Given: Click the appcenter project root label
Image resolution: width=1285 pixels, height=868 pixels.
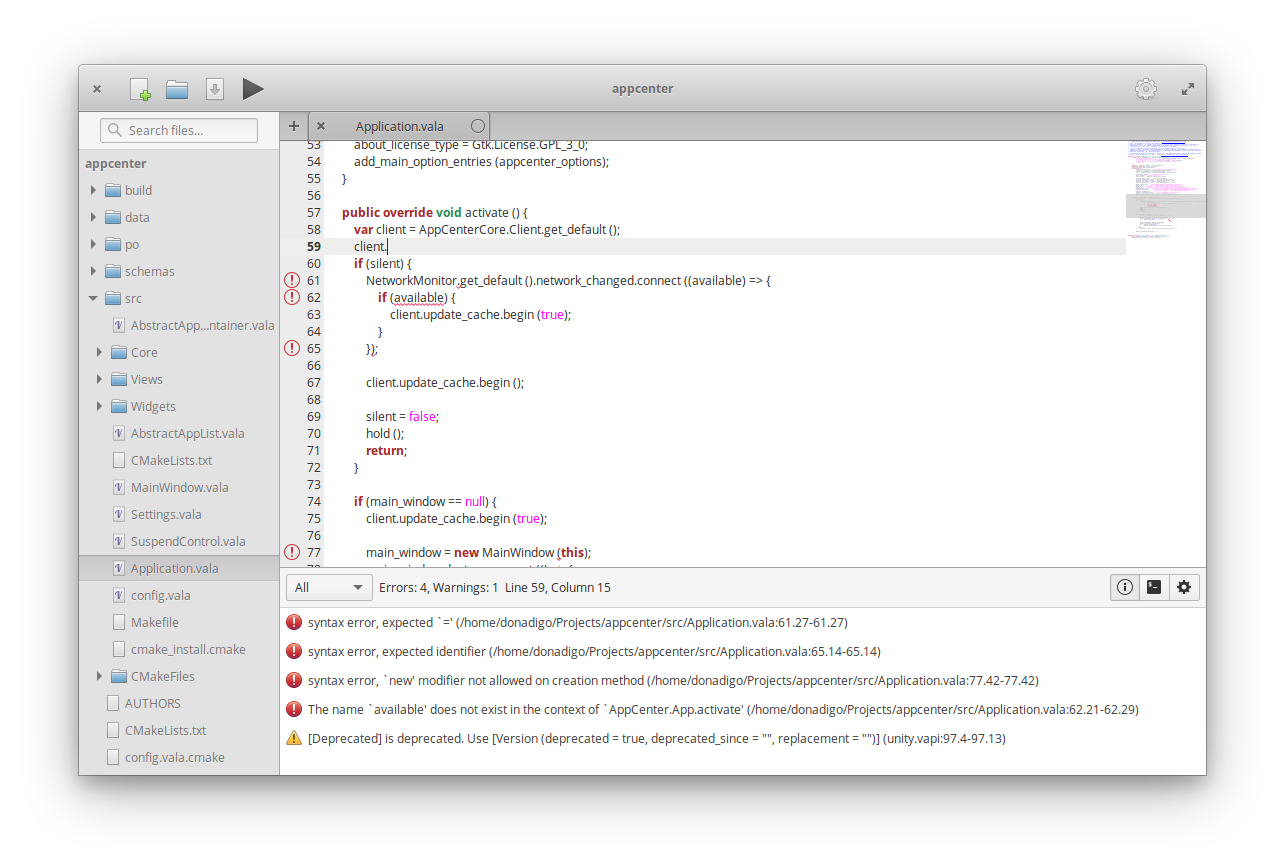Looking at the screenshot, I should click(x=116, y=163).
